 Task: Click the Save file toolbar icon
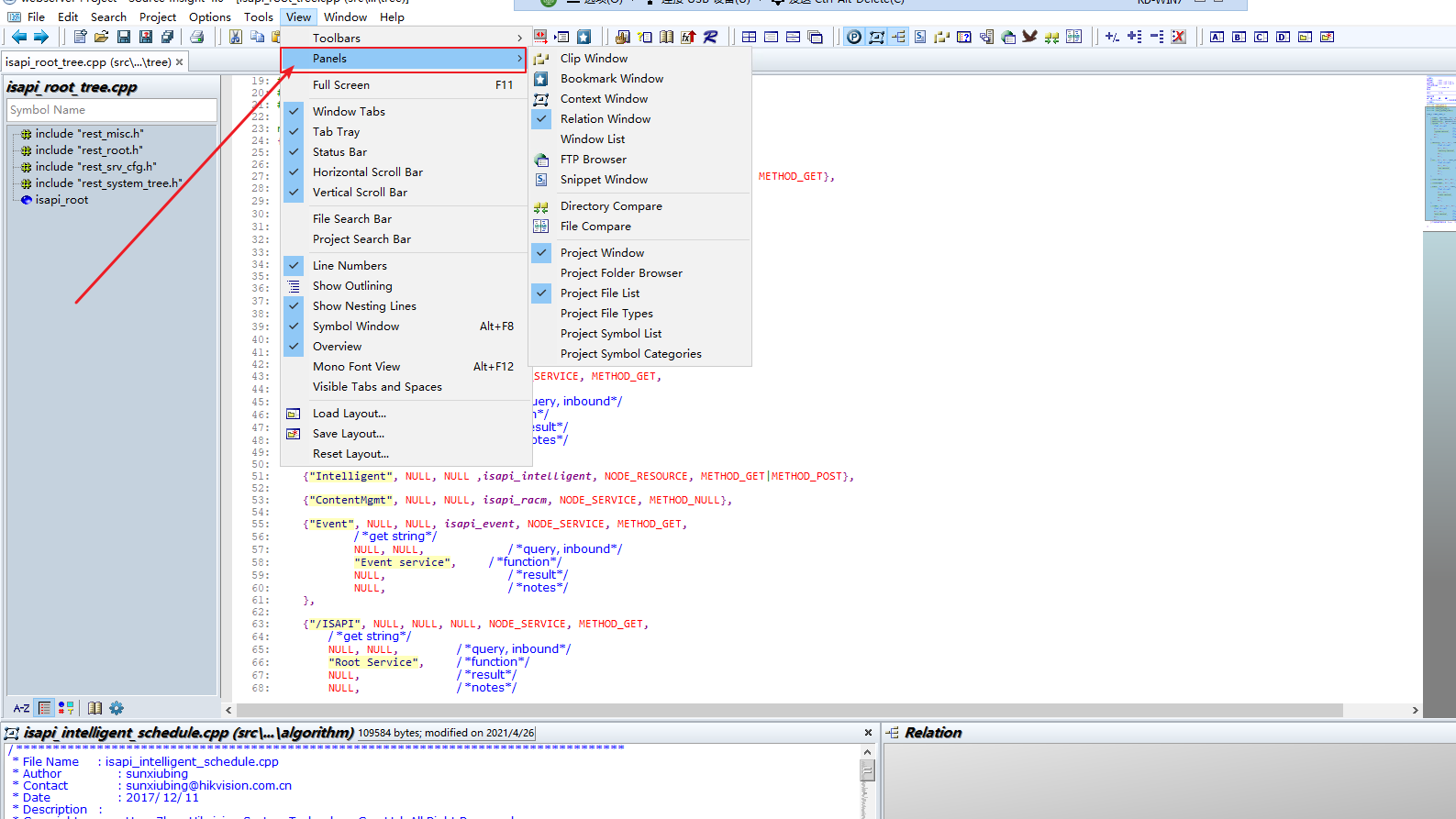click(124, 37)
